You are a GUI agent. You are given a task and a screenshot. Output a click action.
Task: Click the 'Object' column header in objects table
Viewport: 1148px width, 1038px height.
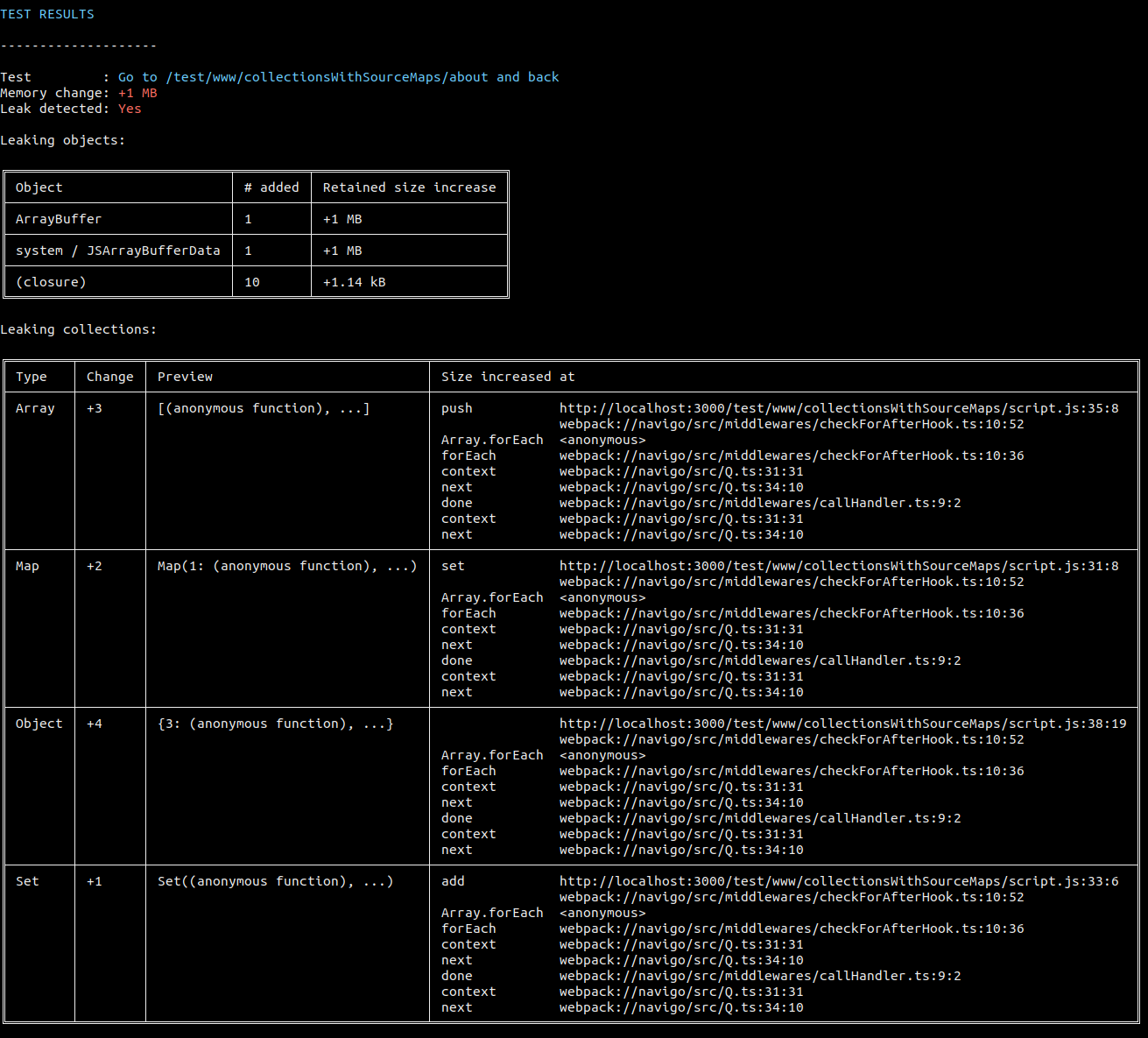point(39,187)
